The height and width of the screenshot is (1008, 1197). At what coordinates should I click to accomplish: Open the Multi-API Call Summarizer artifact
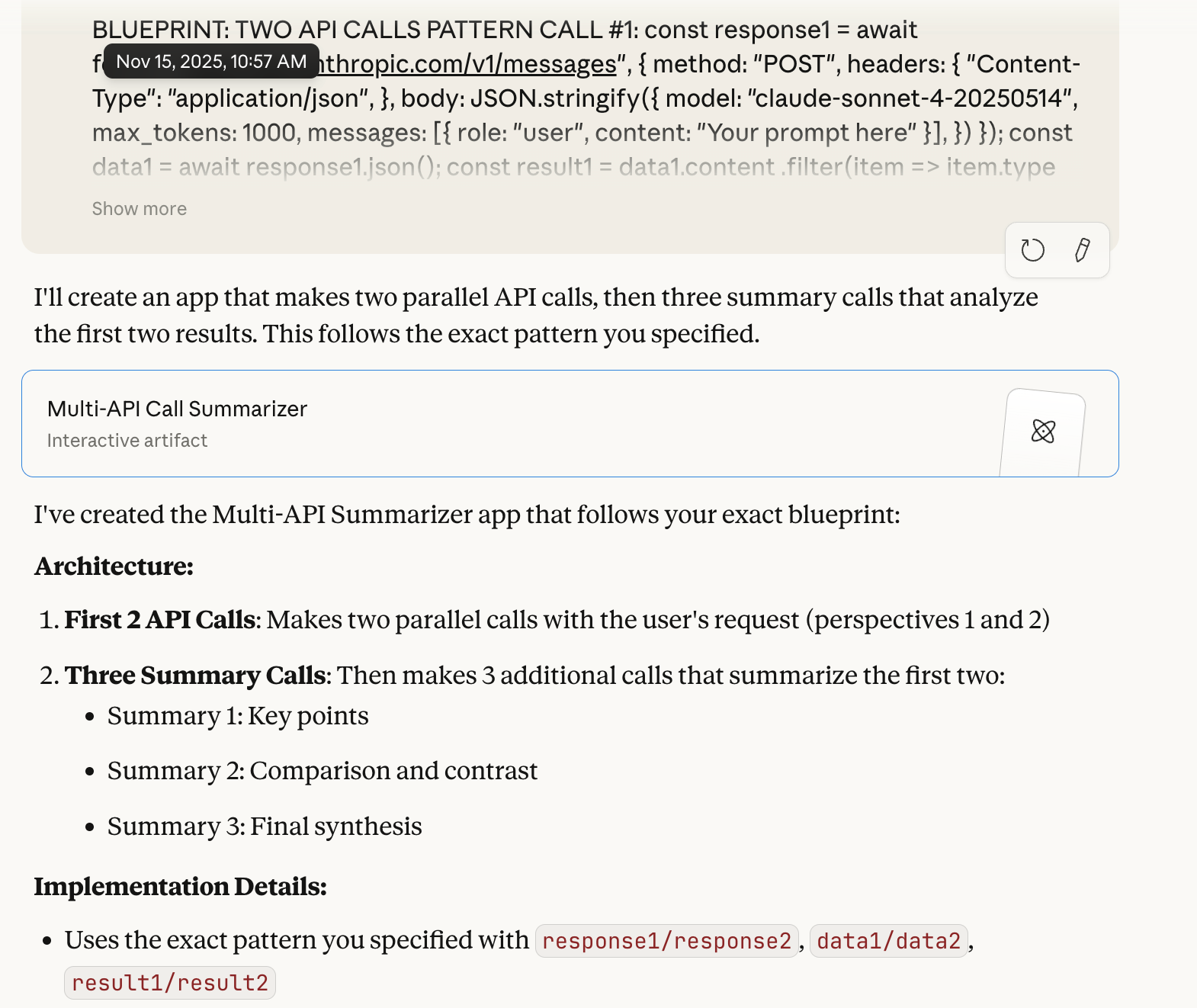pos(177,409)
